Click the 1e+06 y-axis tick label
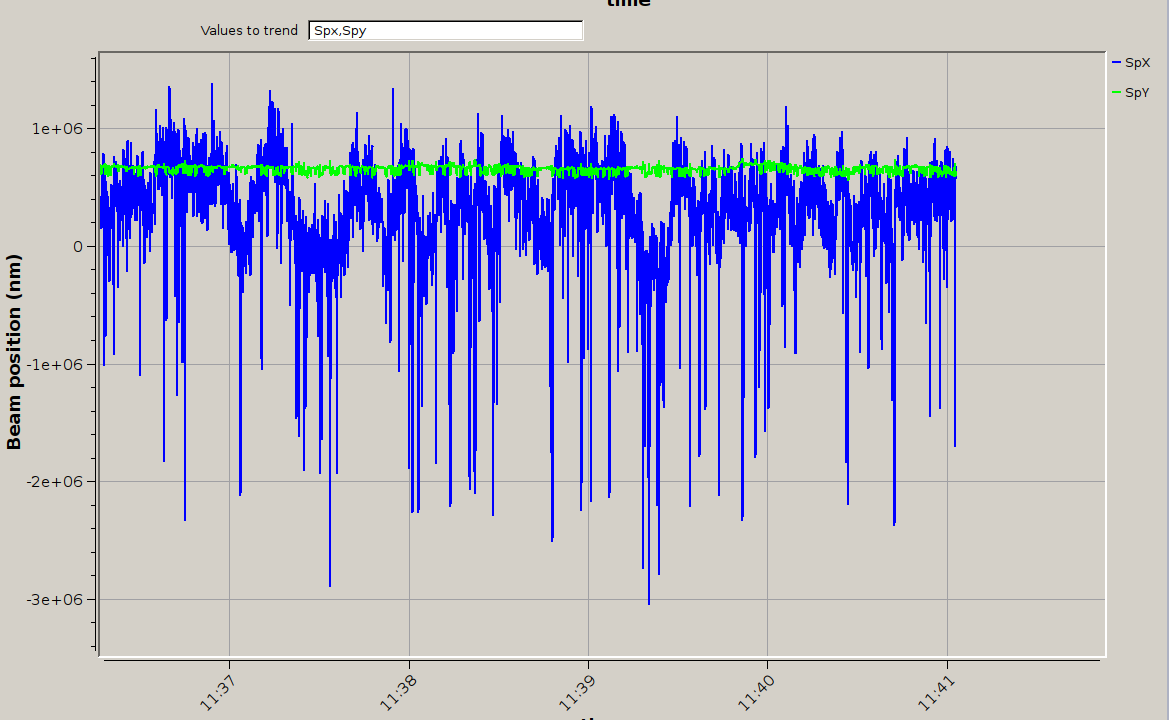Screen dimensions: 1169x720 tap(63, 129)
